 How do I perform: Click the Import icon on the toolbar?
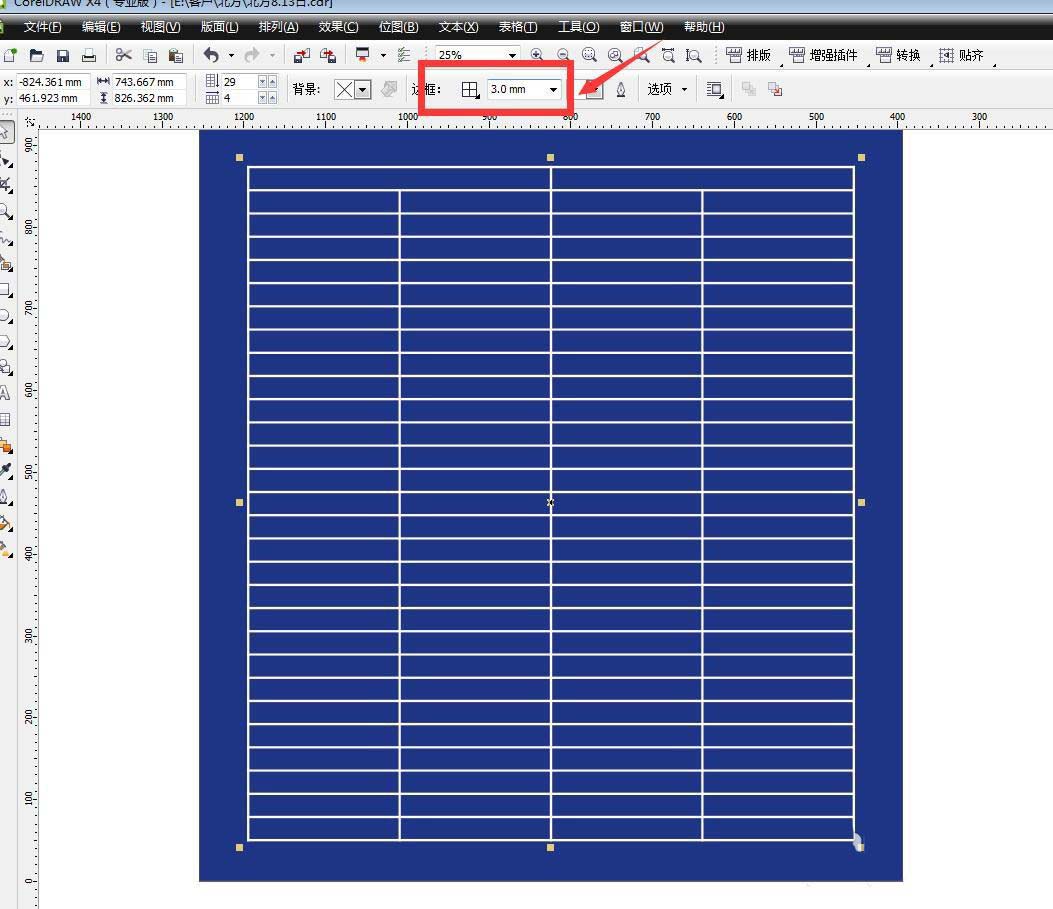pyautogui.click(x=303, y=55)
